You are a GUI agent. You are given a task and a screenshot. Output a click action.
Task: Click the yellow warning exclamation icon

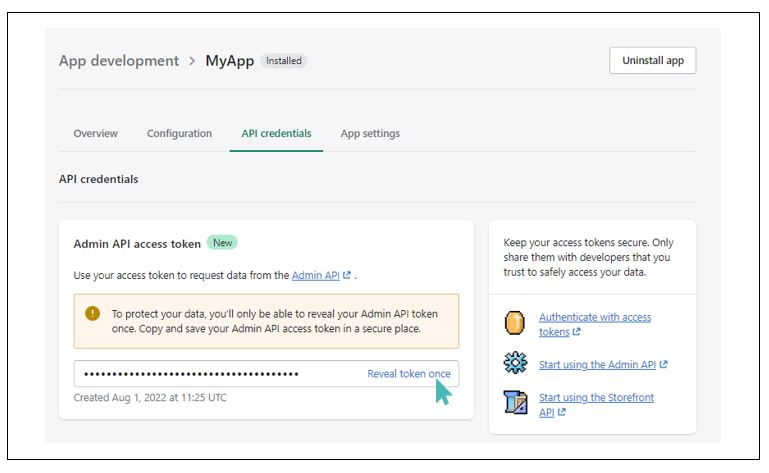coord(92,313)
